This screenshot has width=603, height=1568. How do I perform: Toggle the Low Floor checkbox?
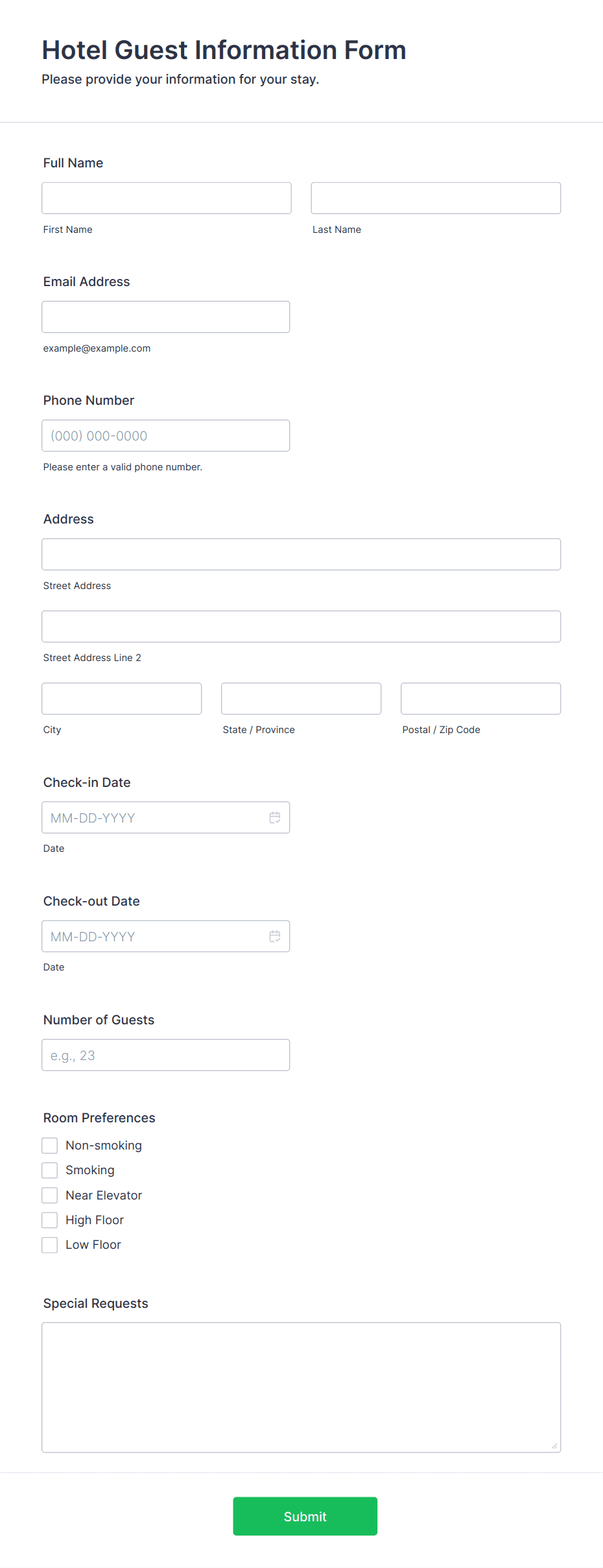click(50, 1244)
